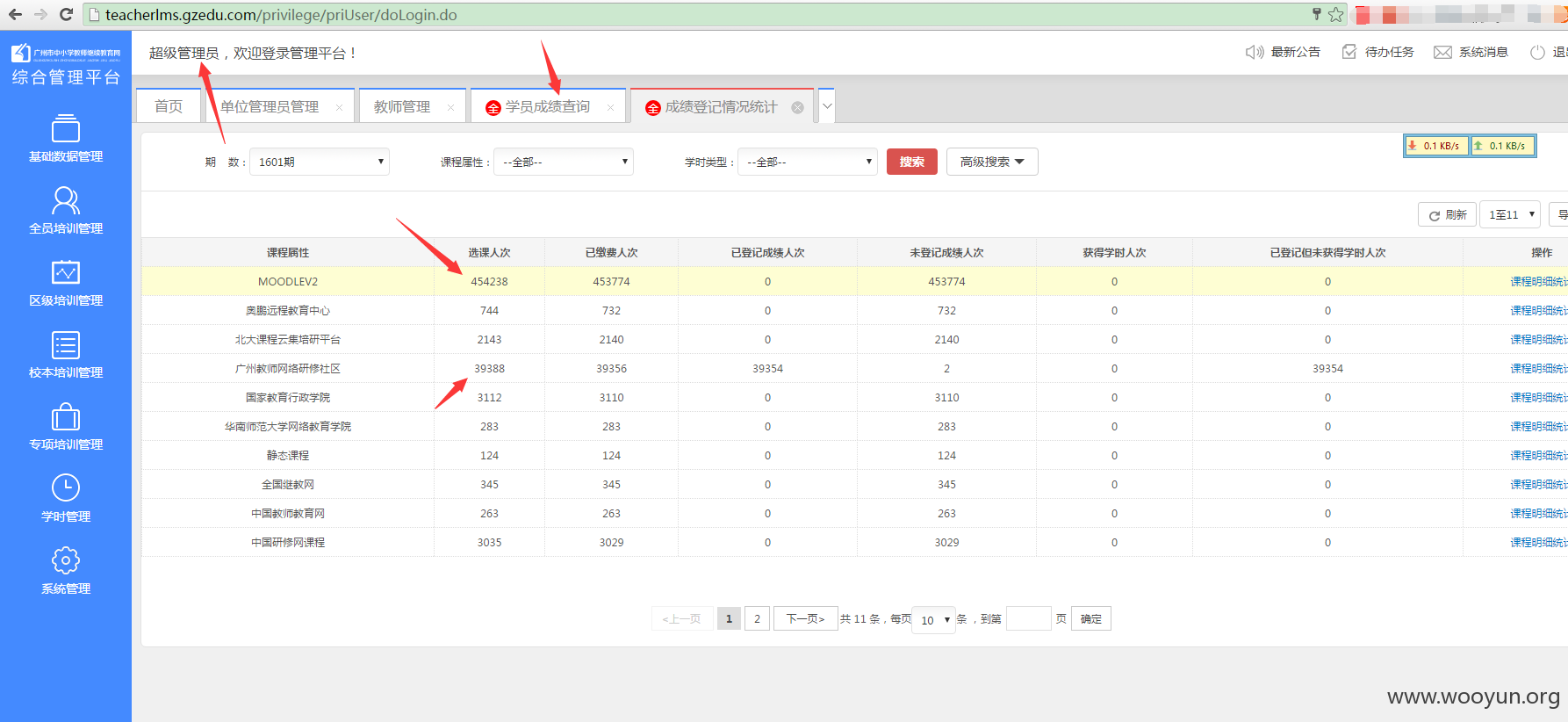Click 未登记成绩人次 column header

click(x=946, y=252)
